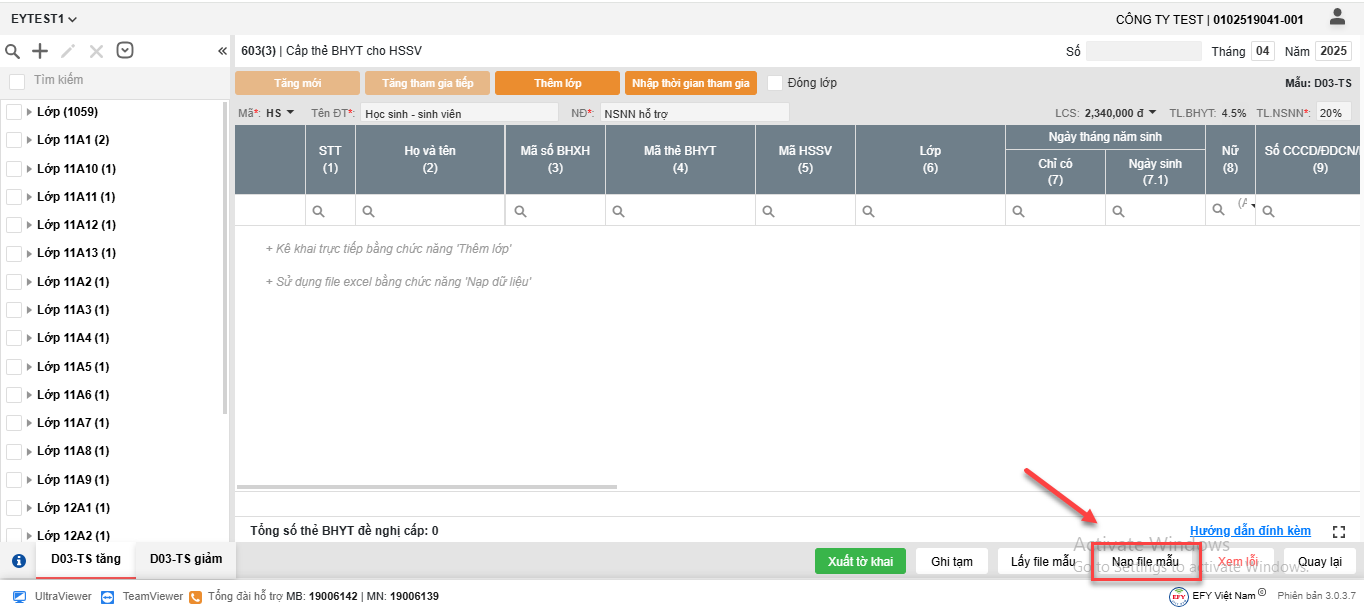Viewport: 1364px width, 609px height.
Task: Open the user account profile icon
Action: tap(1337, 17)
